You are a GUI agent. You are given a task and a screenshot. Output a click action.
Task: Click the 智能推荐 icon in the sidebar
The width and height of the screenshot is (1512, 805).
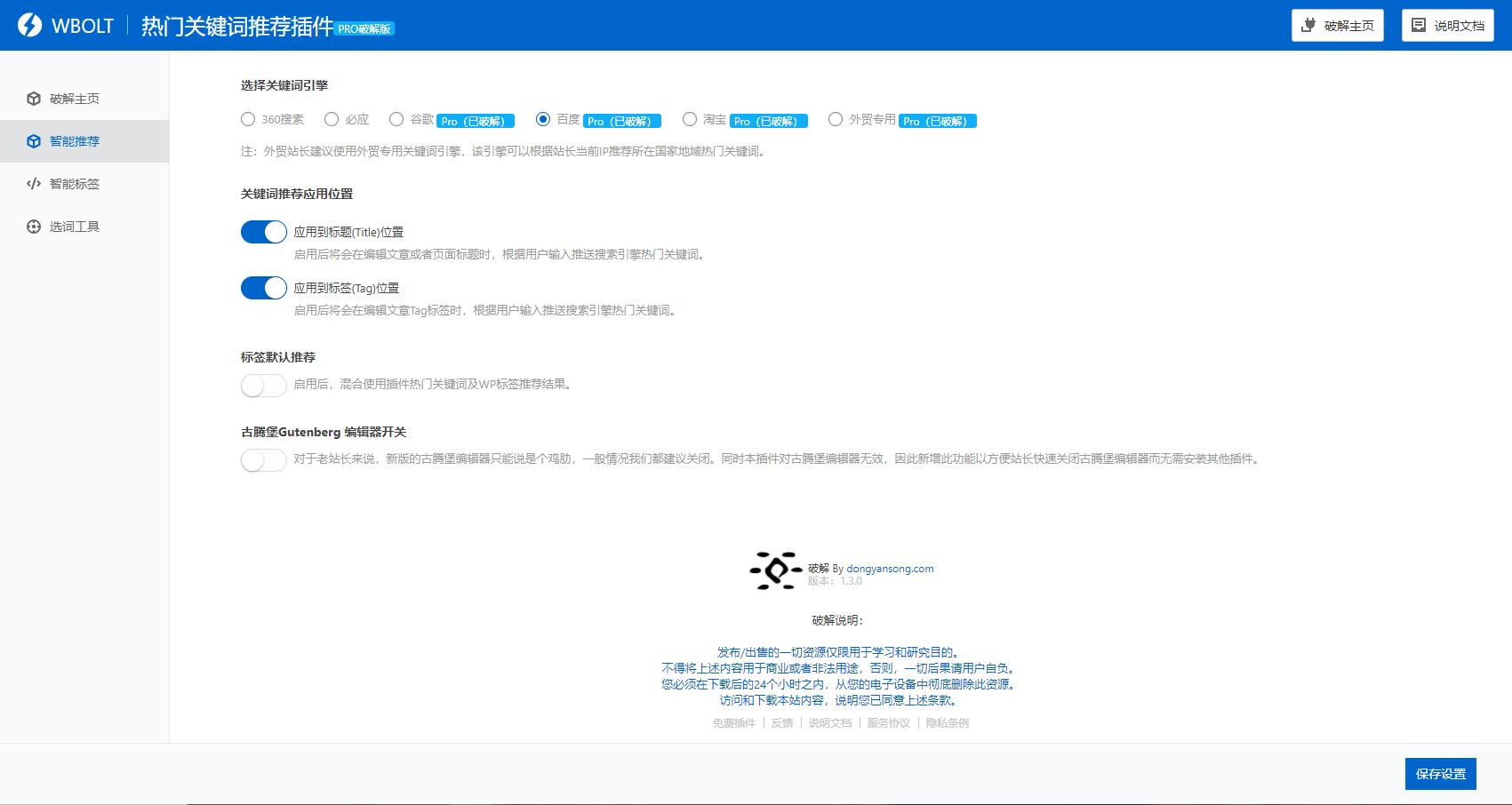tap(34, 141)
